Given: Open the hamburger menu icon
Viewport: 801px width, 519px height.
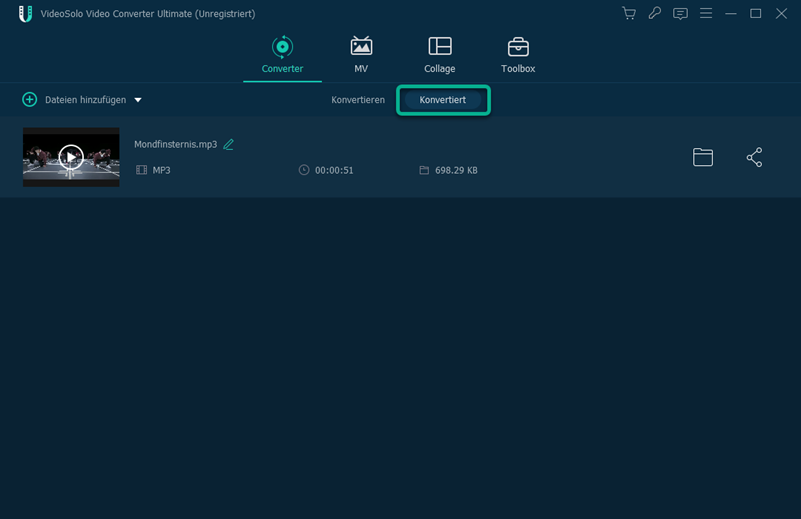Looking at the screenshot, I should pos(705,13).
